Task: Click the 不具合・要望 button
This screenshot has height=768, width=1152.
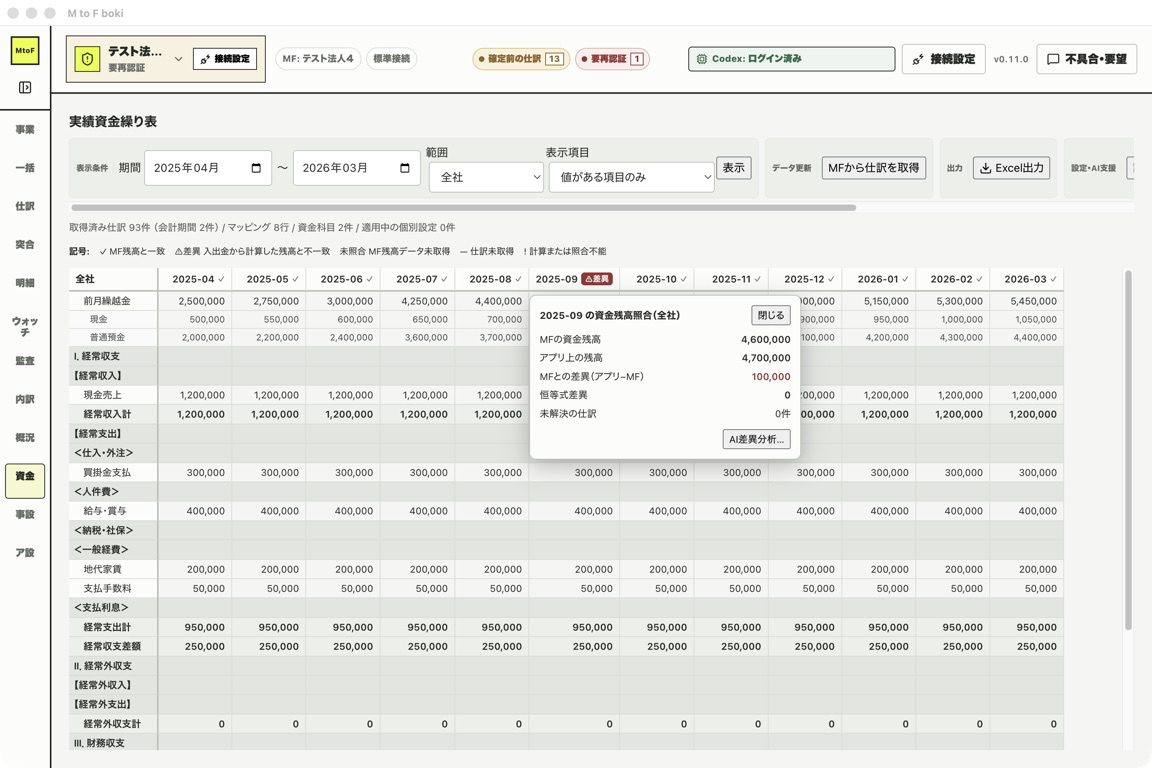Action: 1087,59
